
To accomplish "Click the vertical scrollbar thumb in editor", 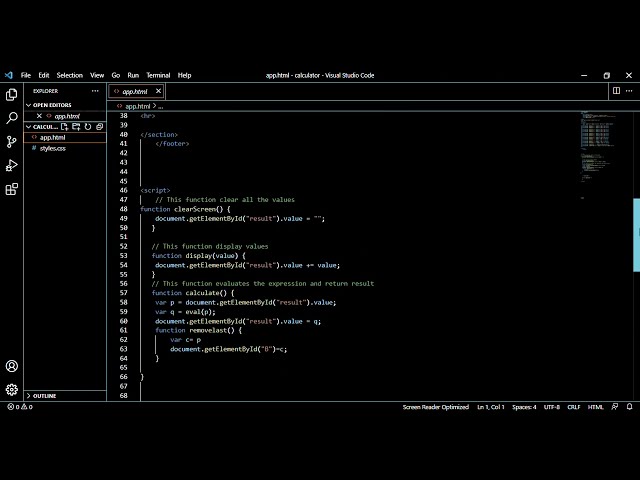I will [636, 235].
